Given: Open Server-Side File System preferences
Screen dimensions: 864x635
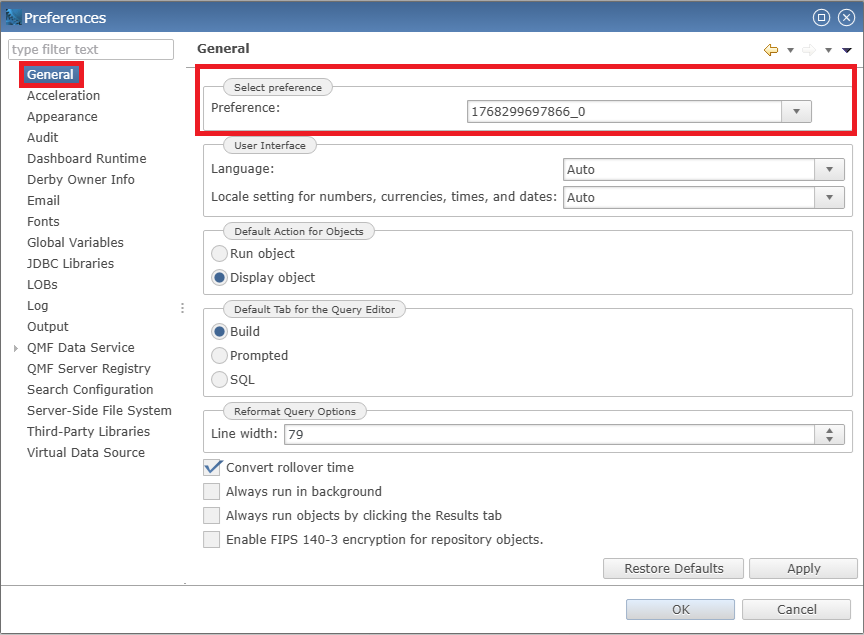Looking at the screenshot, I should pyautogui.click(x=99, y=411).
